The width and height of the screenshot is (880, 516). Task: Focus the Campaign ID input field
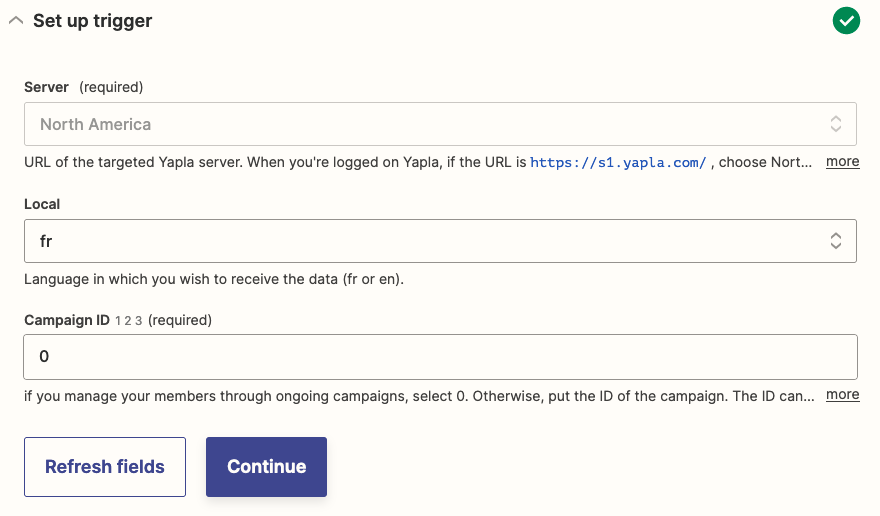[440, 356]
